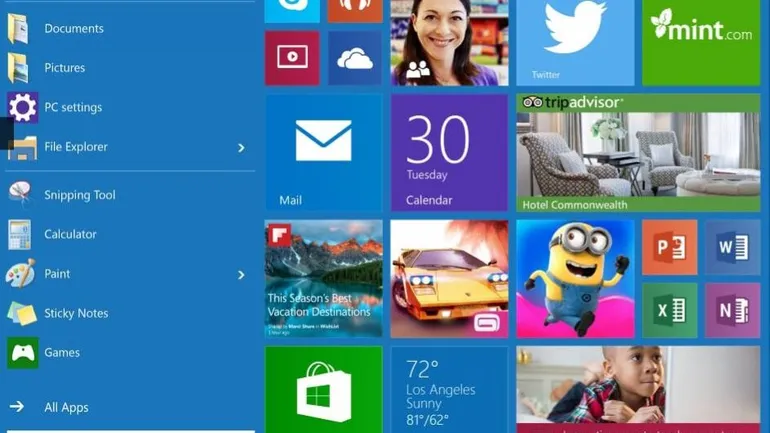770x433 pixels.
Task: Click the Twitter caption text
Action: [x=546, y=75]
